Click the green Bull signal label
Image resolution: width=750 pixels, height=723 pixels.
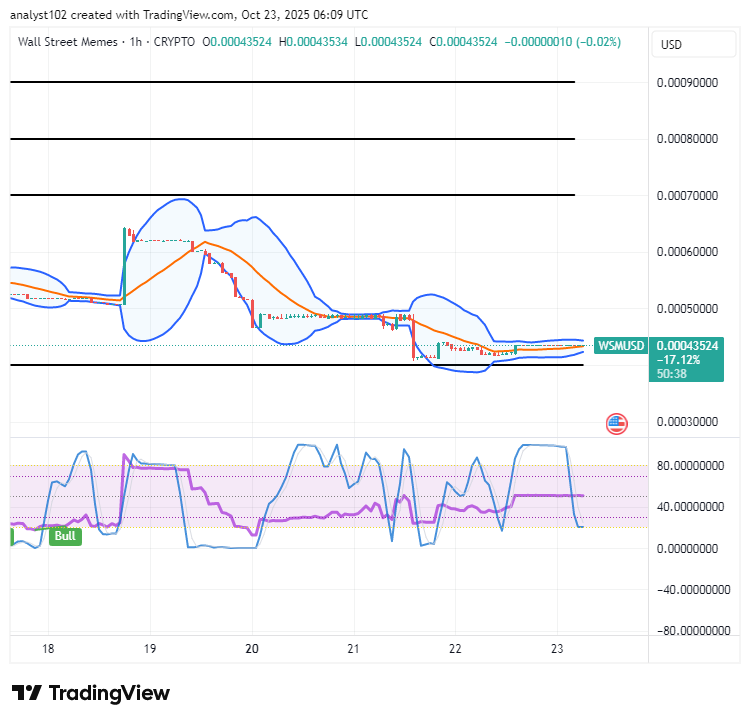[66, 536]
